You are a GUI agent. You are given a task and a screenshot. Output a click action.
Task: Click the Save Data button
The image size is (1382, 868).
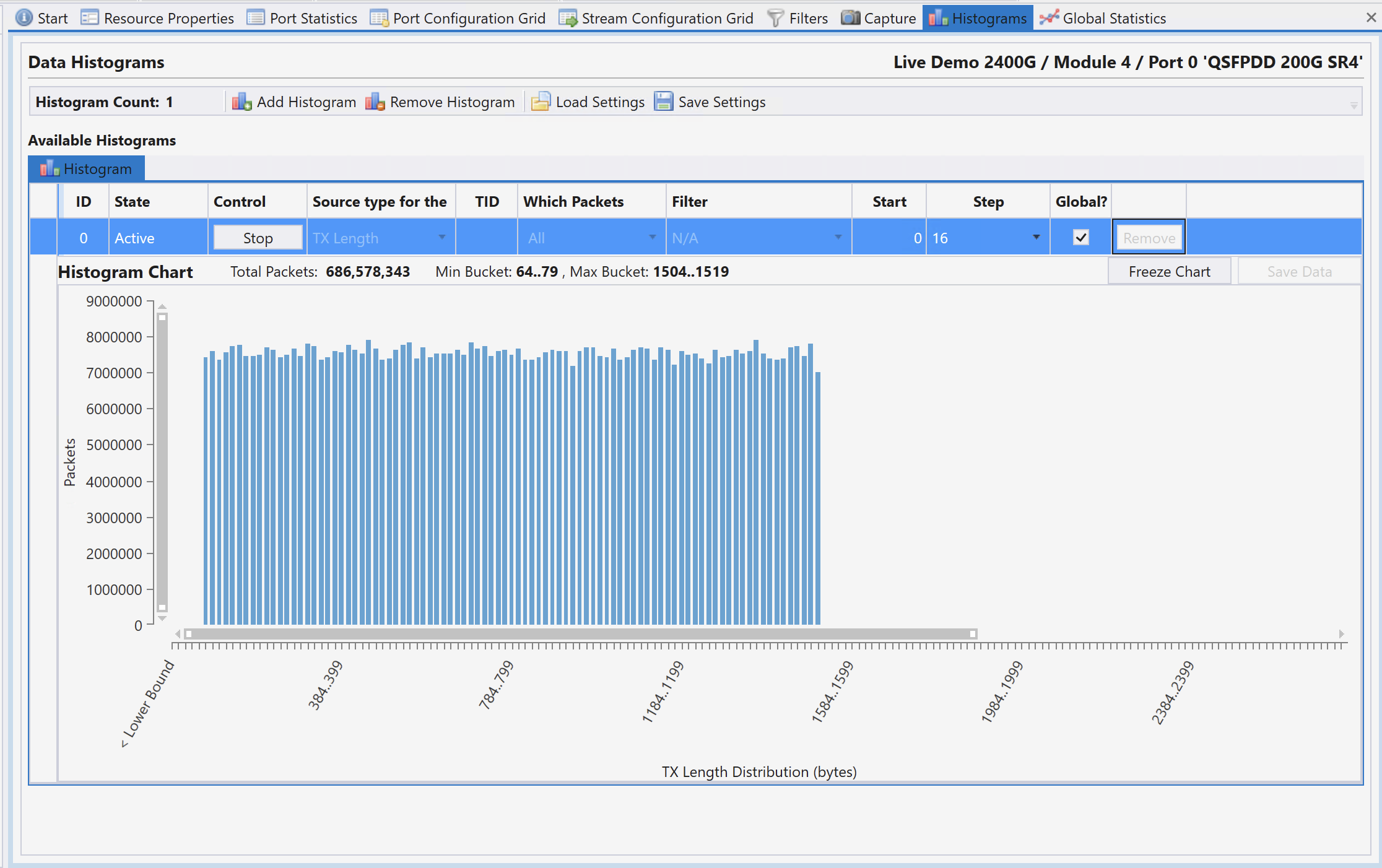tap(1299, 272)
